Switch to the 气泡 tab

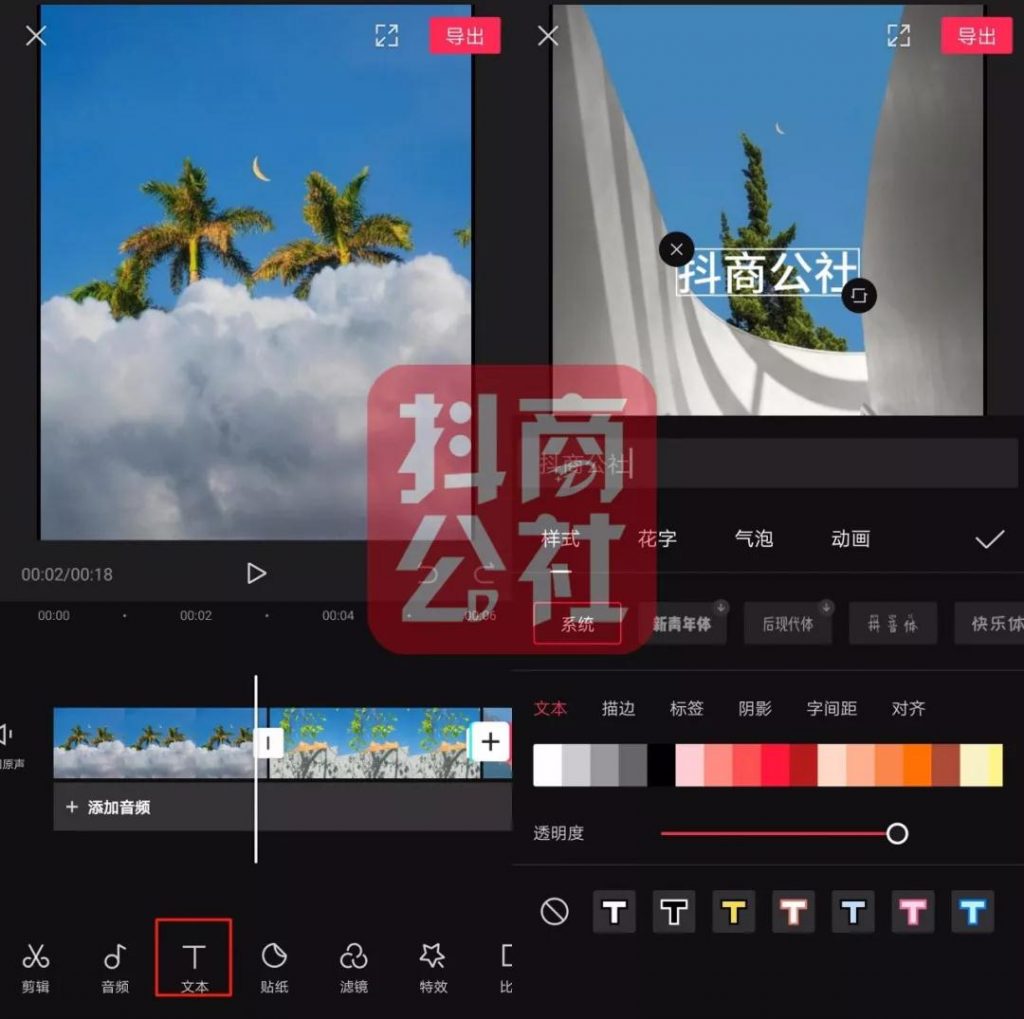[x=754, y=539]
